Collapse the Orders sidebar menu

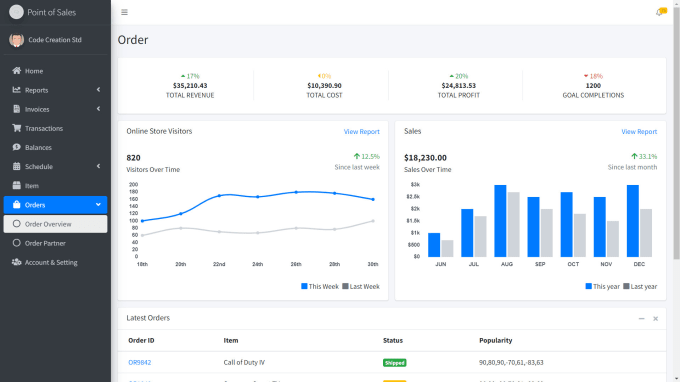click(98, 205)
